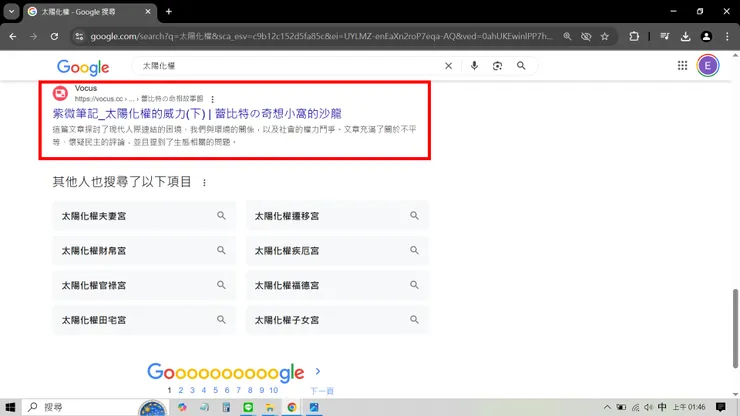View site information icon in address bar
The height and width of the screenshot is (416, 740).
(x=79, y=36)
